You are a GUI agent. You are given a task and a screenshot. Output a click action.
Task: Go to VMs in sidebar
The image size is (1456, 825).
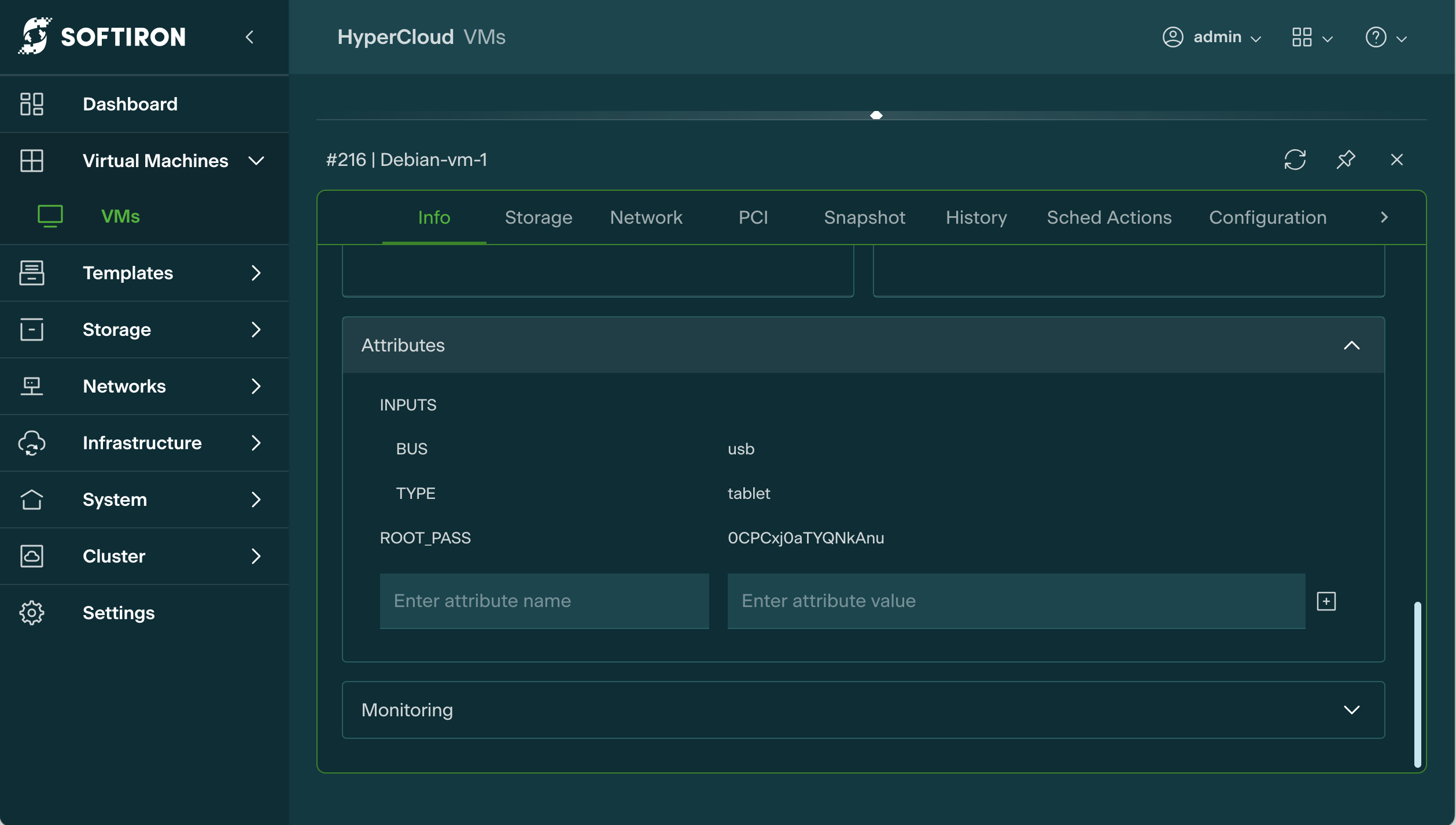coord(120,216)
